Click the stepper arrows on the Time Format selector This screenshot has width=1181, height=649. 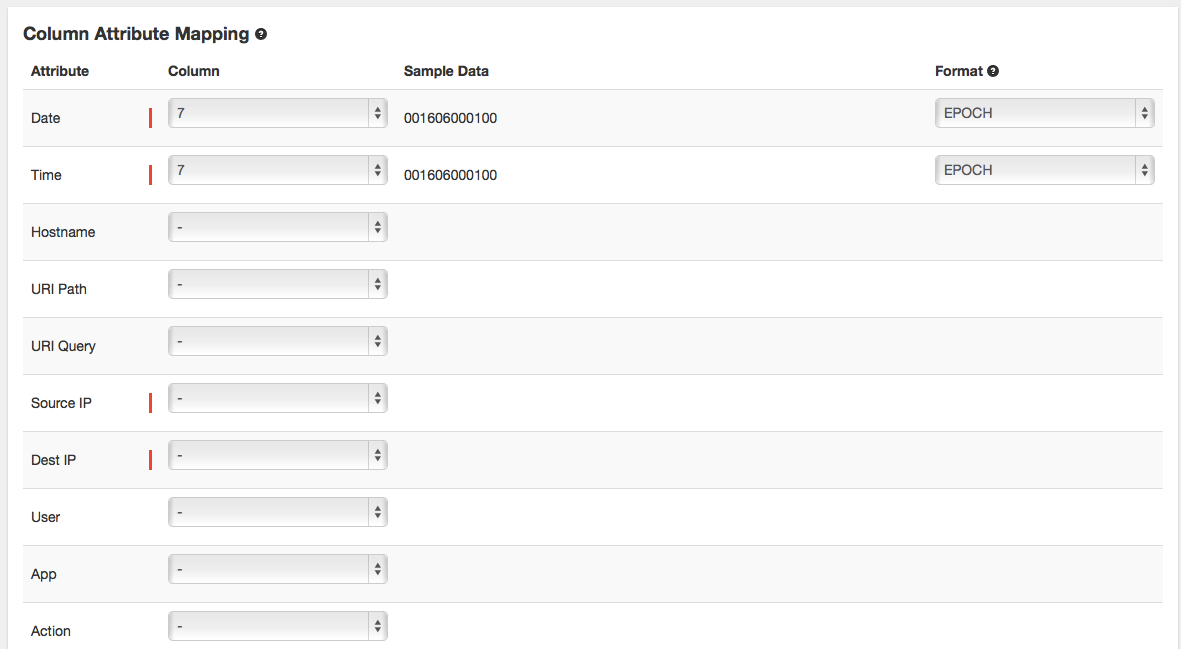pyautogui.click(x=1143, y=170)
